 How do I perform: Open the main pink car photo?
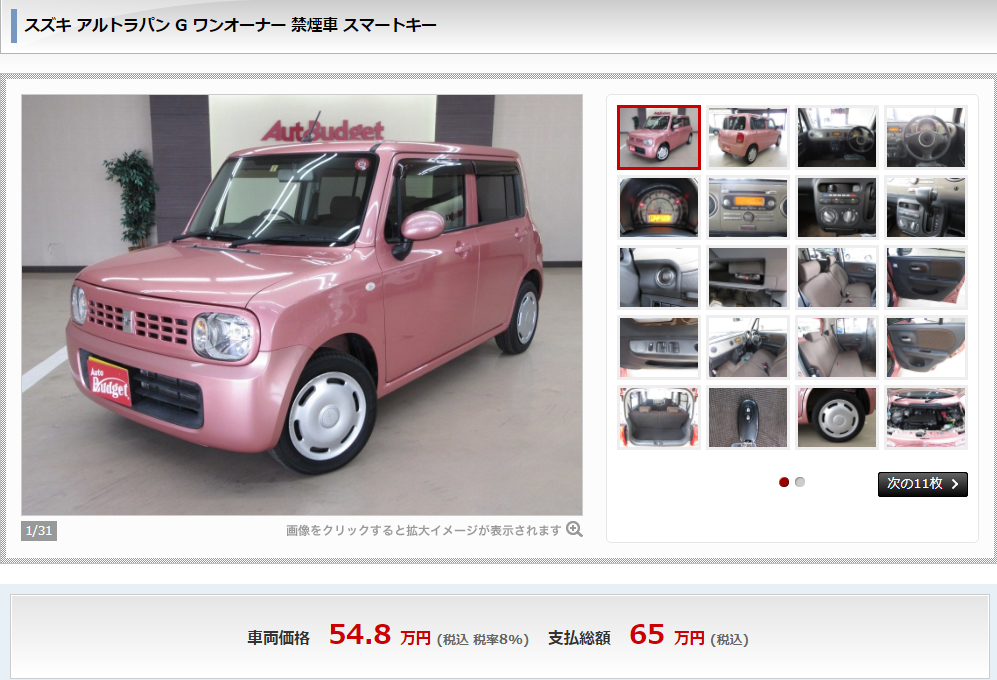pos(302,305)
